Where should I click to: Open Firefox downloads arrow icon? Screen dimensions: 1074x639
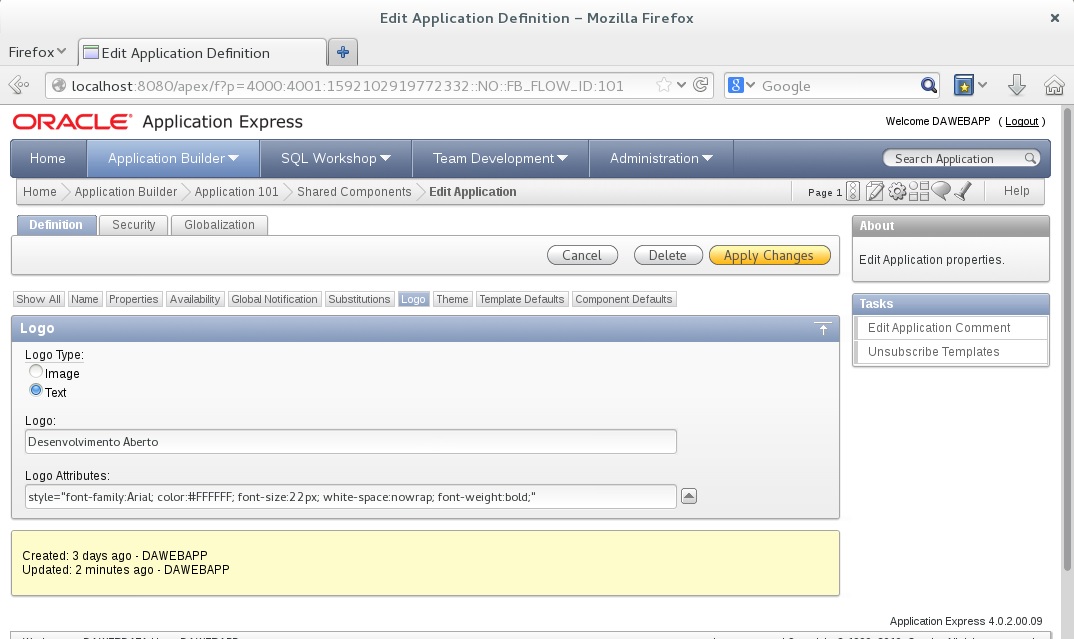(x=1017, y=86)
